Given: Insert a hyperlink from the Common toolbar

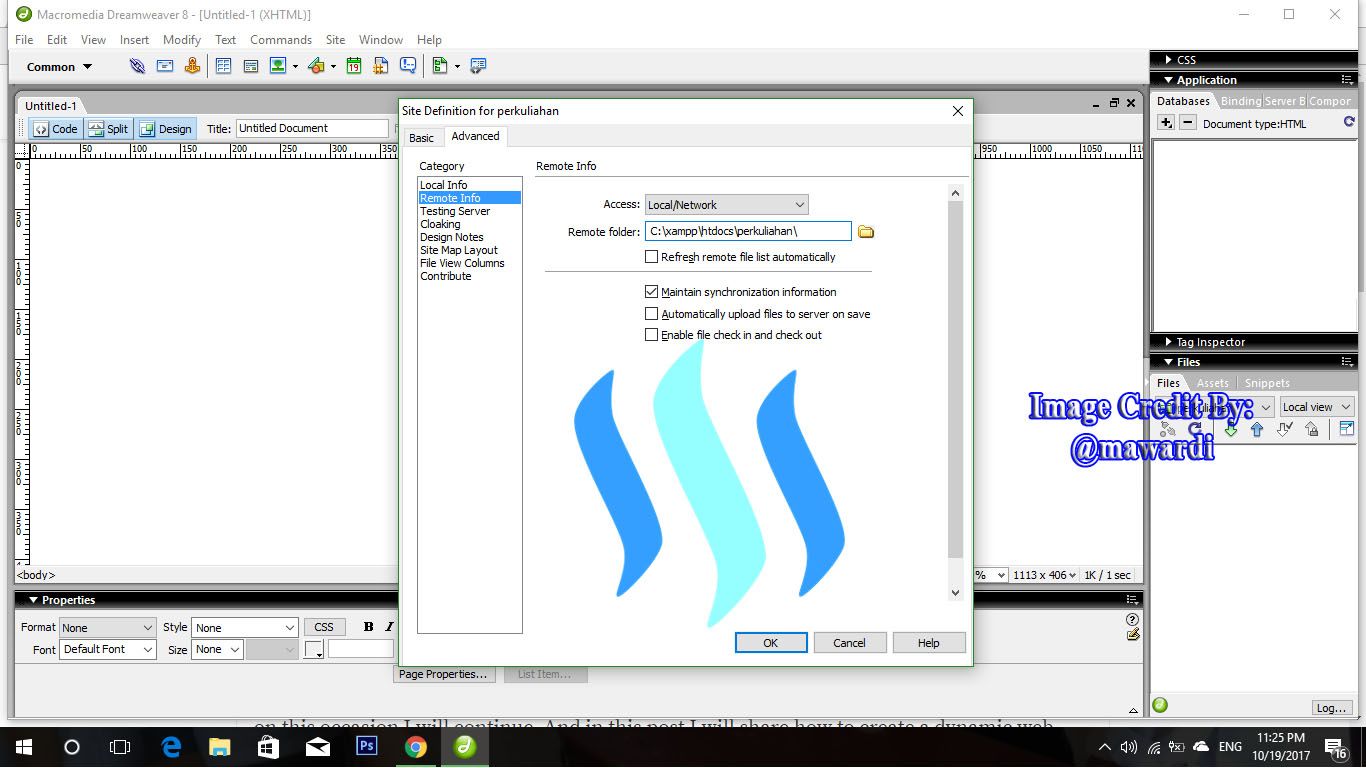Looking at the screenshot, I should [x=137, y=66].
